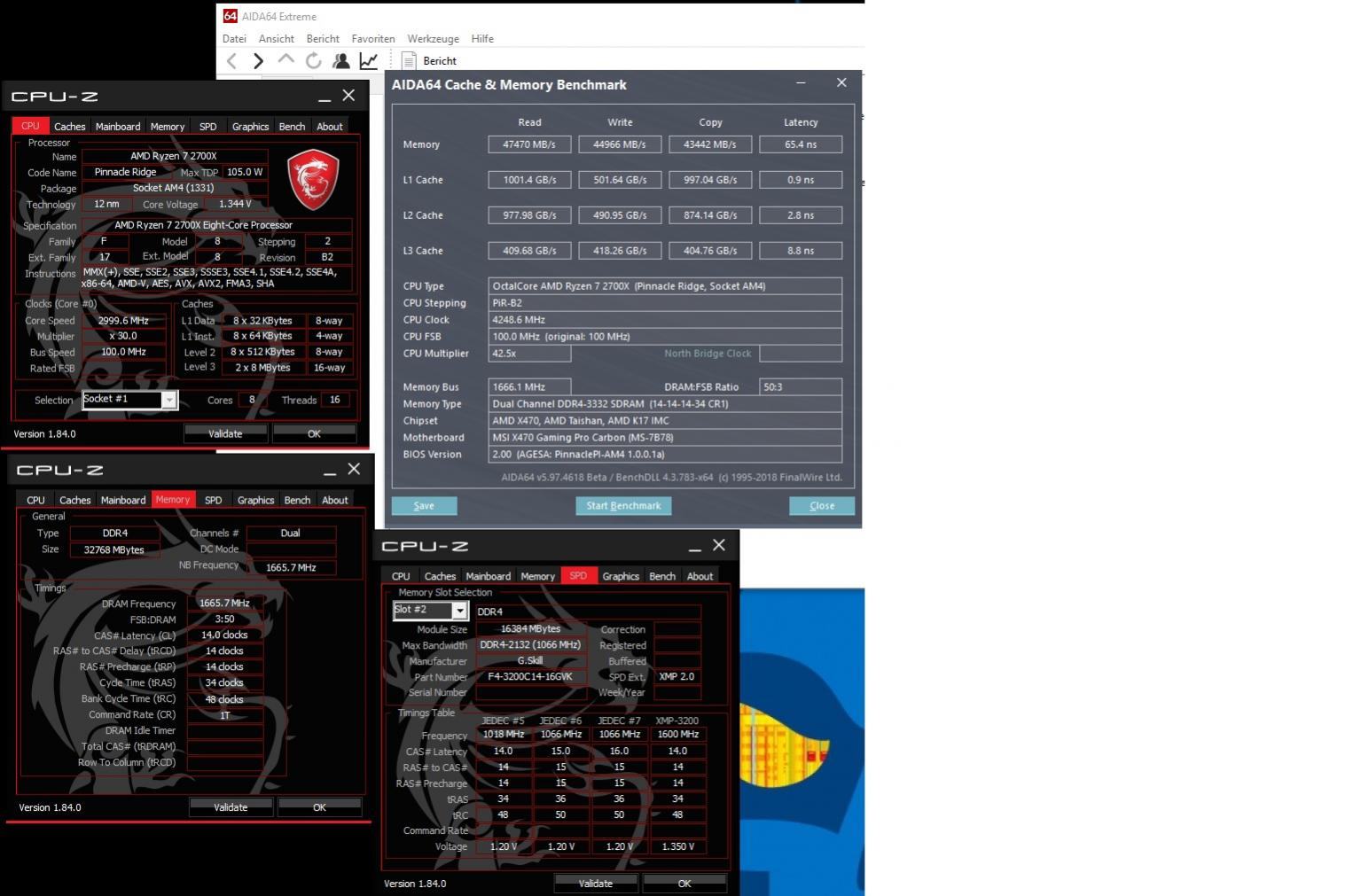
Task: Switch to SPD tab in CPU-Z Memory window
Action: [x=213, y=500]
